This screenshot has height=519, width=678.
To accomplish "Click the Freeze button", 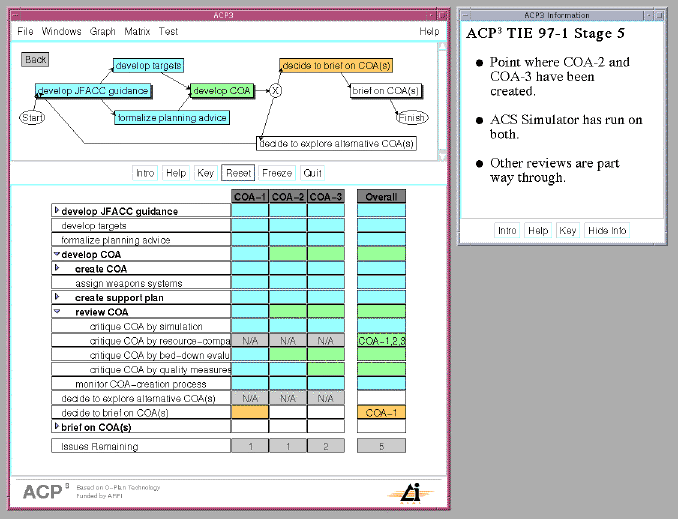I will click(277, 173).
